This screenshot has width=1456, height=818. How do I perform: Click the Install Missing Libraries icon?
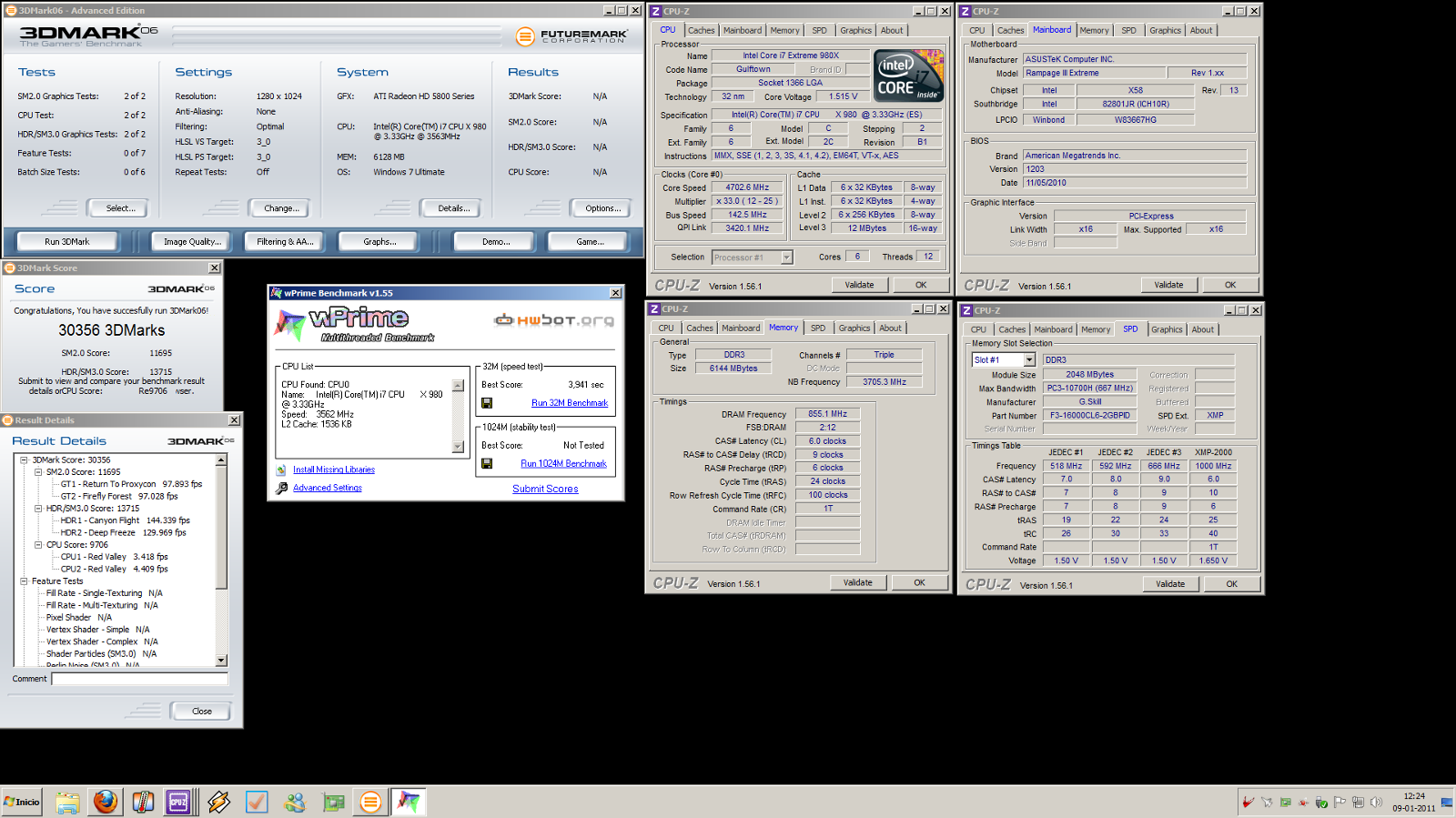tap(281, 470)
